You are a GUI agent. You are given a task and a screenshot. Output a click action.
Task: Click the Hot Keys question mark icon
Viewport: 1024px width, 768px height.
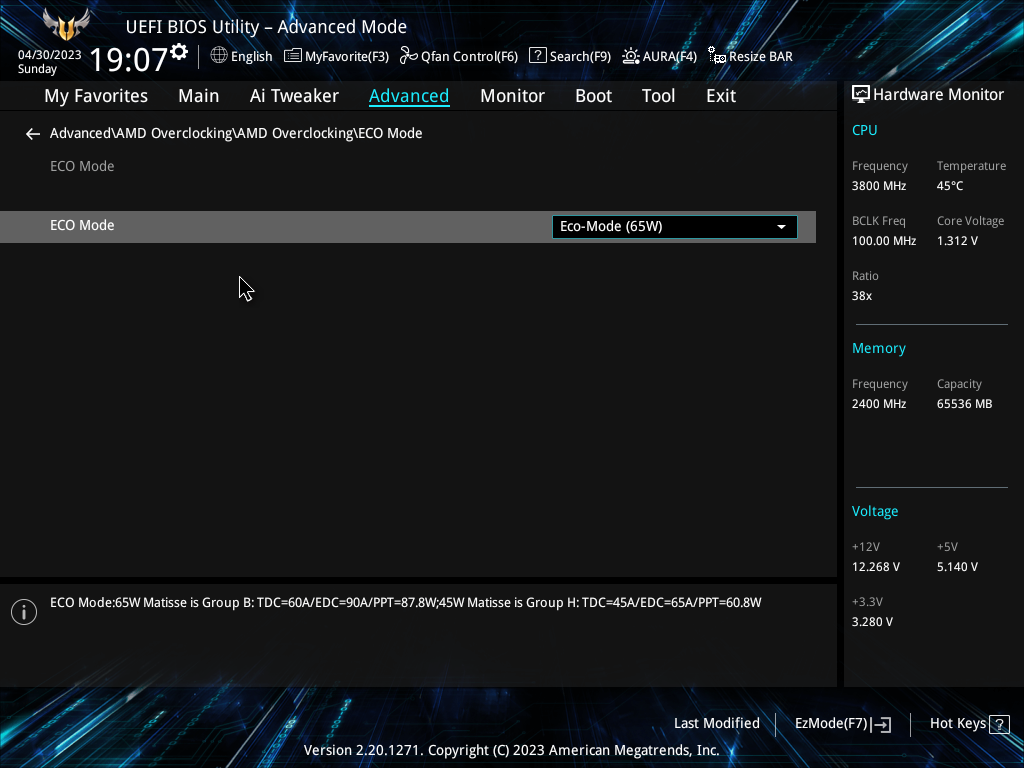click(999, 724)
